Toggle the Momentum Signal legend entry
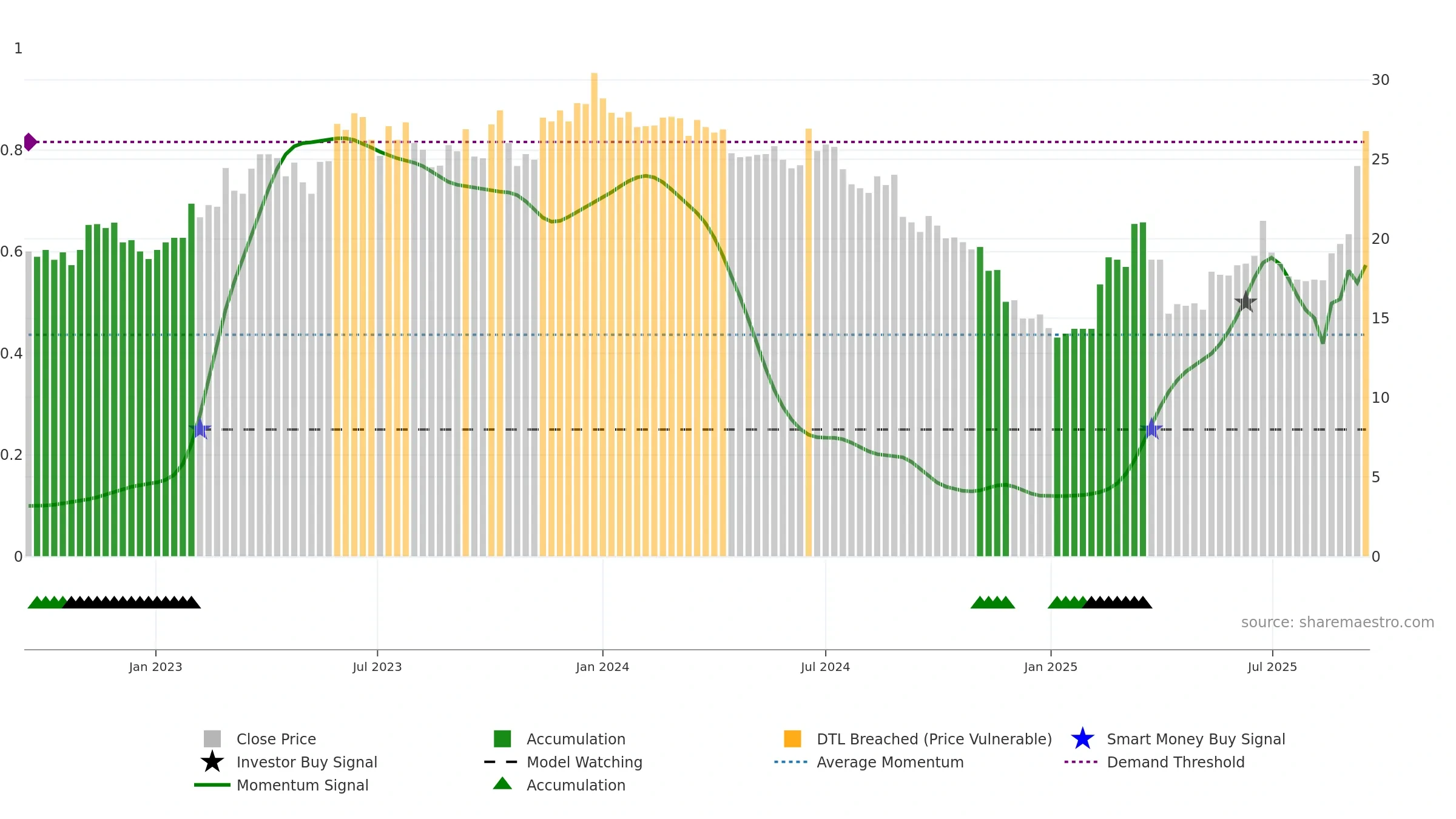This screenshot has height=819, width=1456. click(281, 785)
